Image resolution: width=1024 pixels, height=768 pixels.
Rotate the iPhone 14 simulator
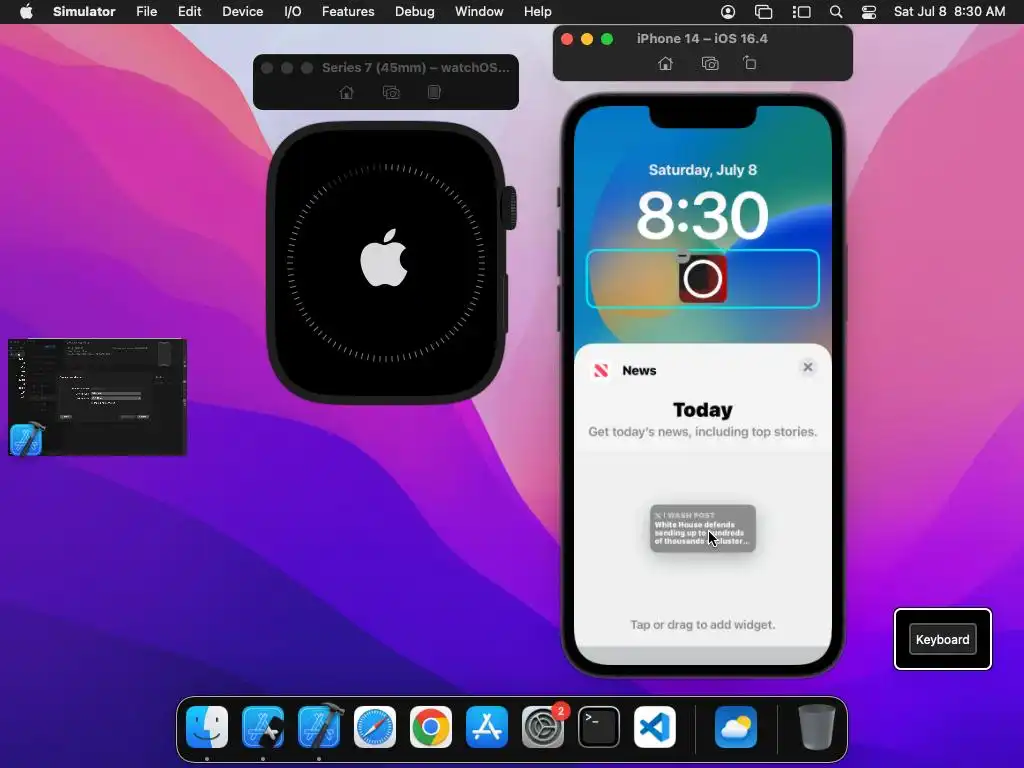click(750, 63)
